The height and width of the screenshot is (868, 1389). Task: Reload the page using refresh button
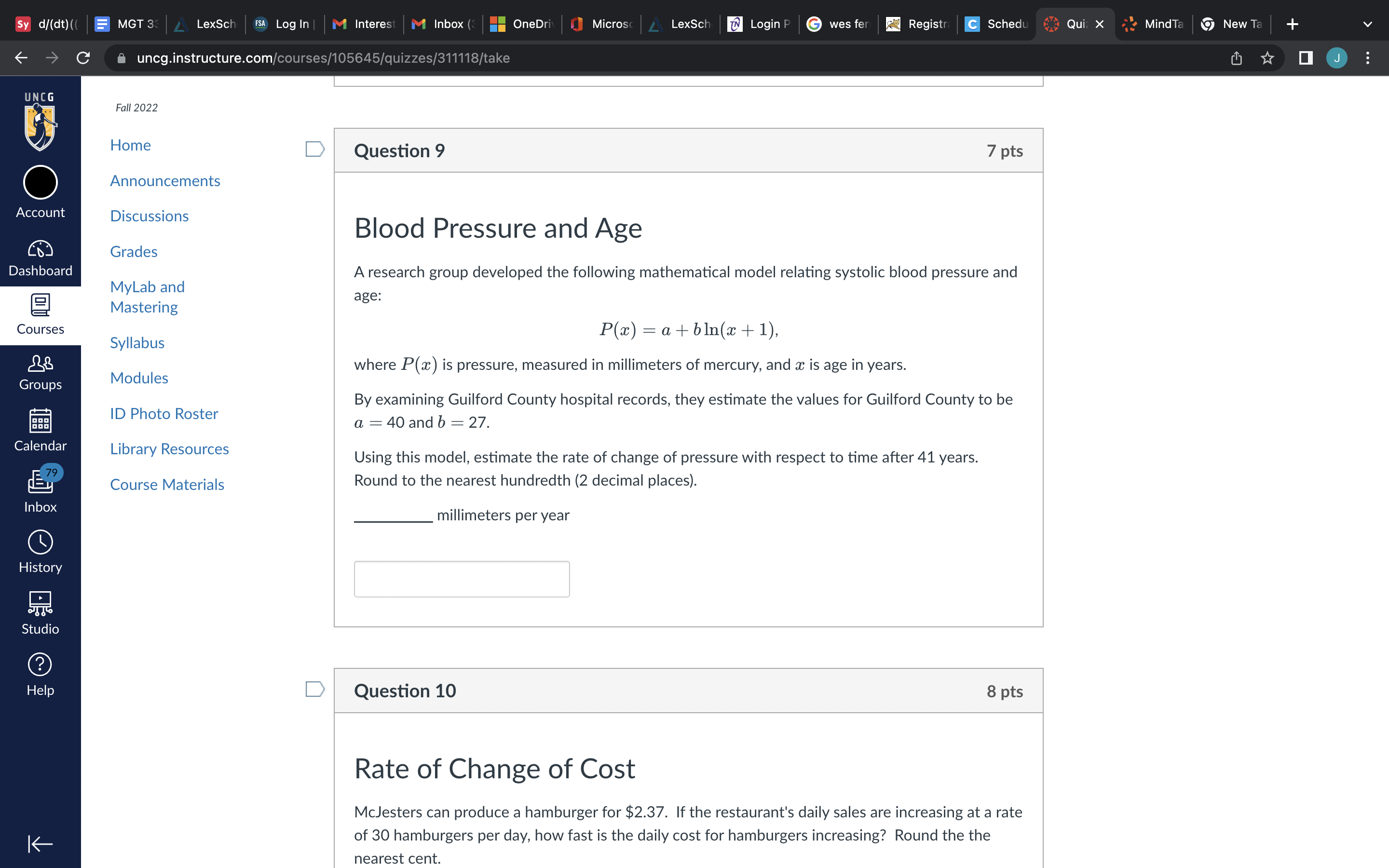pos(83,58)
